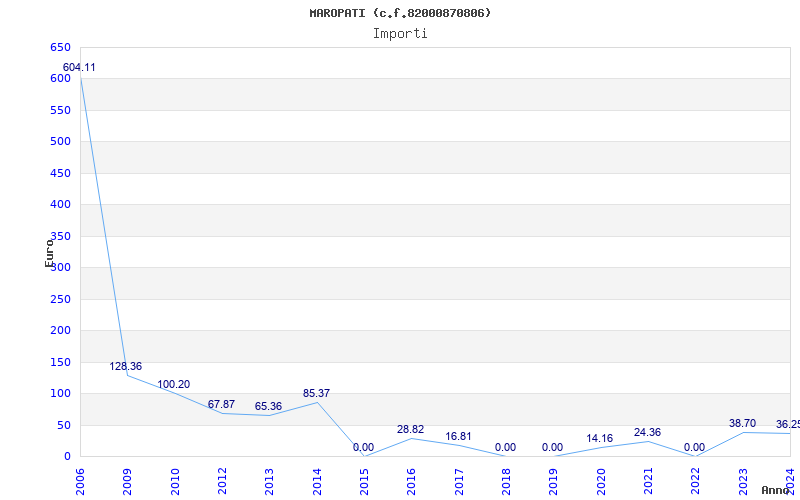Viewport: 800px width, 500px height.
Task: Select the 16.81 value label
Action: coord(458,436)
